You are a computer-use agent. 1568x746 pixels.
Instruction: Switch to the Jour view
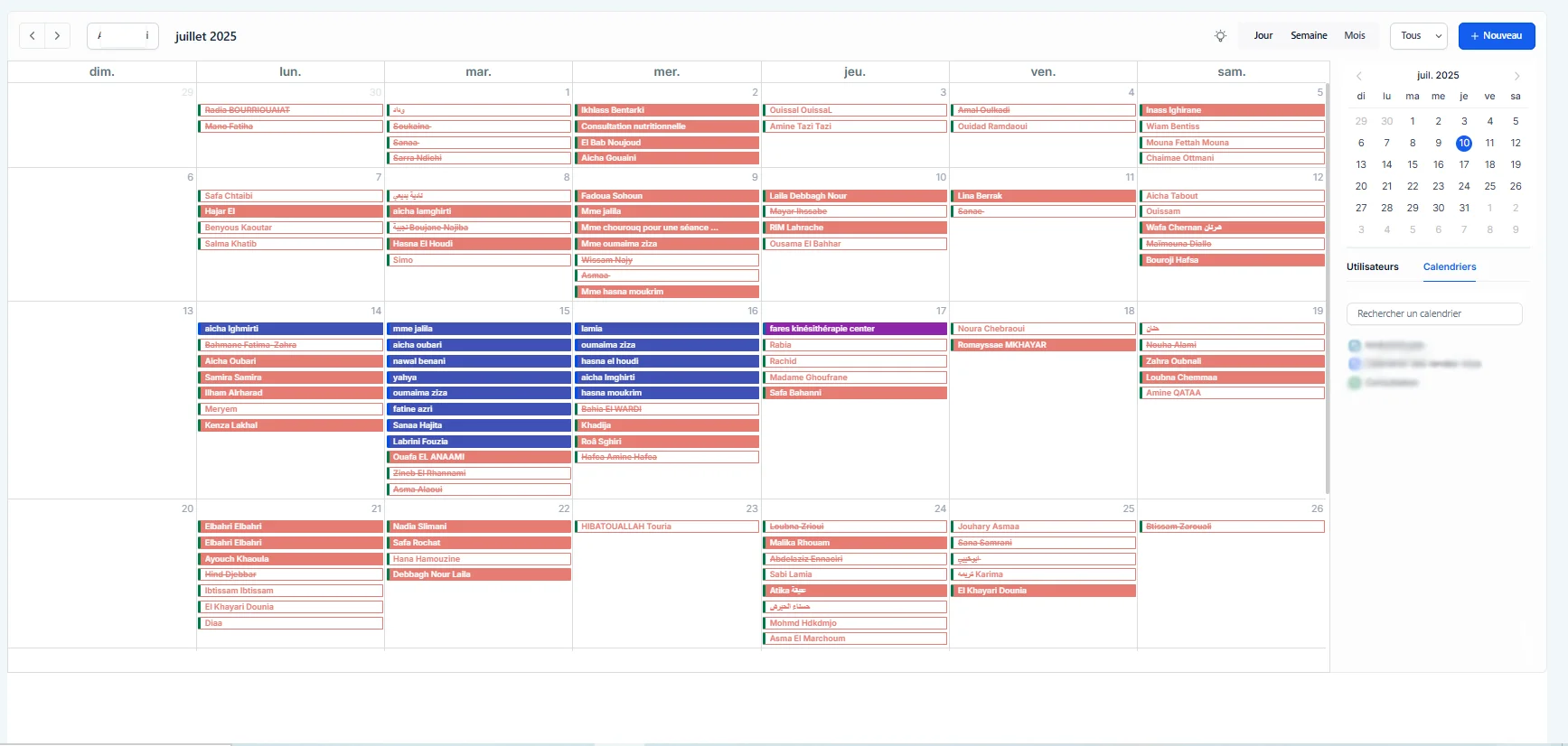(x=1263, y=36)
